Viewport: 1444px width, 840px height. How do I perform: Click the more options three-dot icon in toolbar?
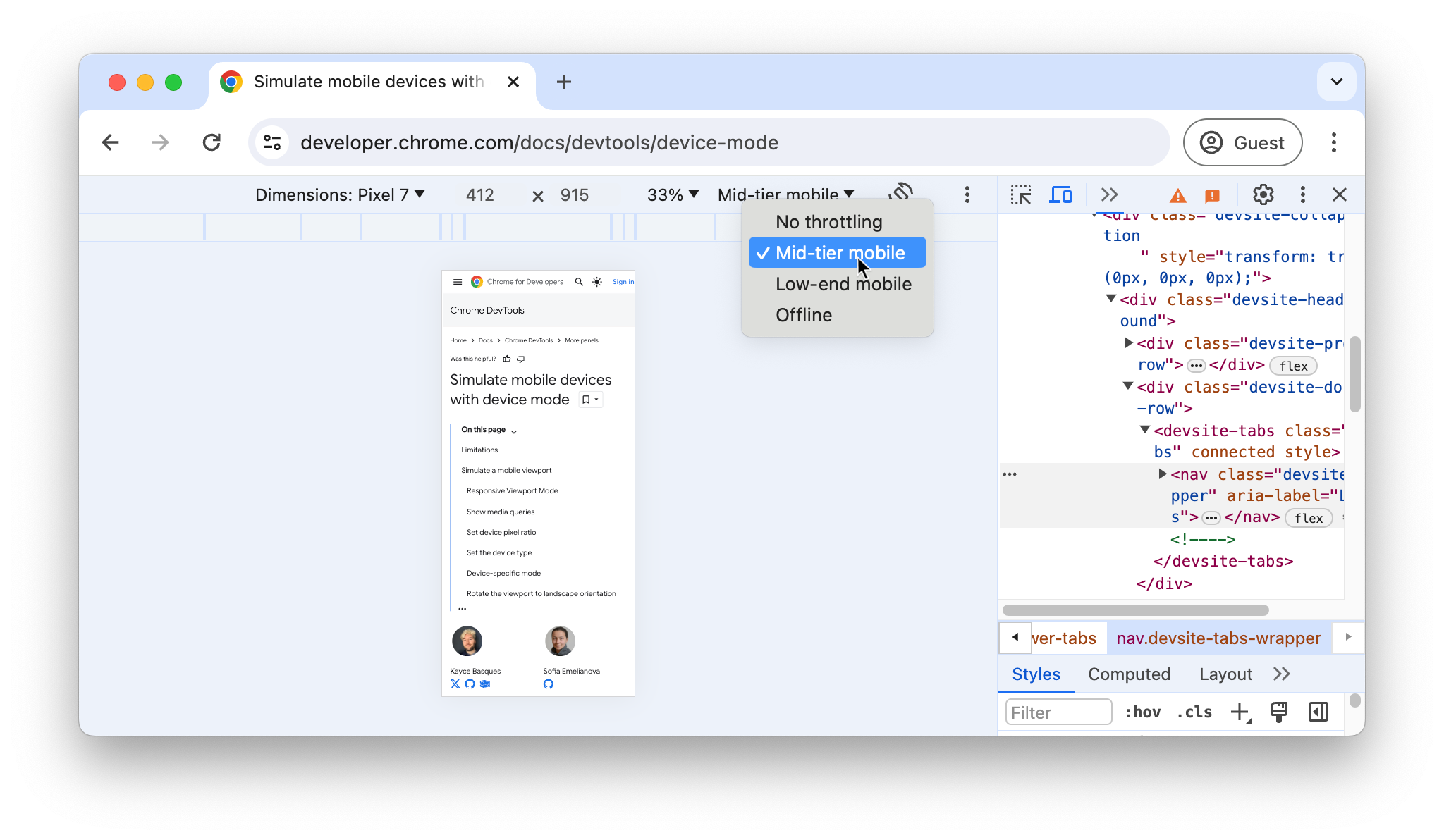tap(967, 195)
